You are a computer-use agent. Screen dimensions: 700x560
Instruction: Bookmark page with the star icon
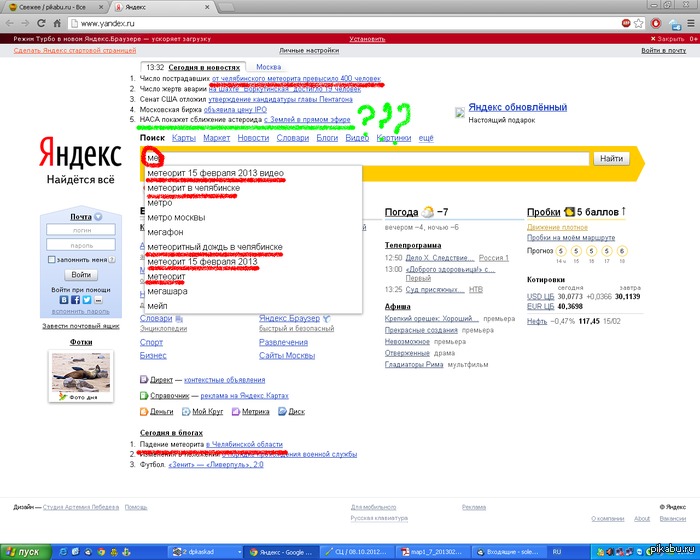[639, 23]
